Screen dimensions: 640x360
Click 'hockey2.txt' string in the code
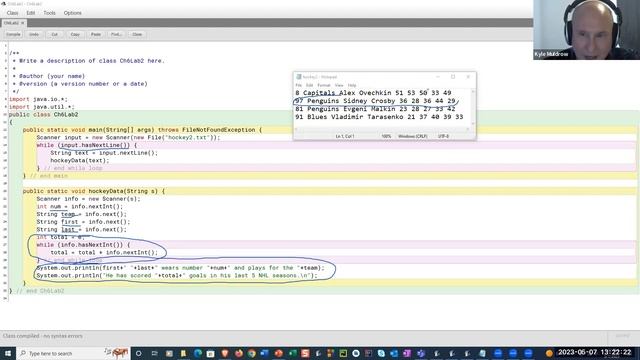coord(188,138)
